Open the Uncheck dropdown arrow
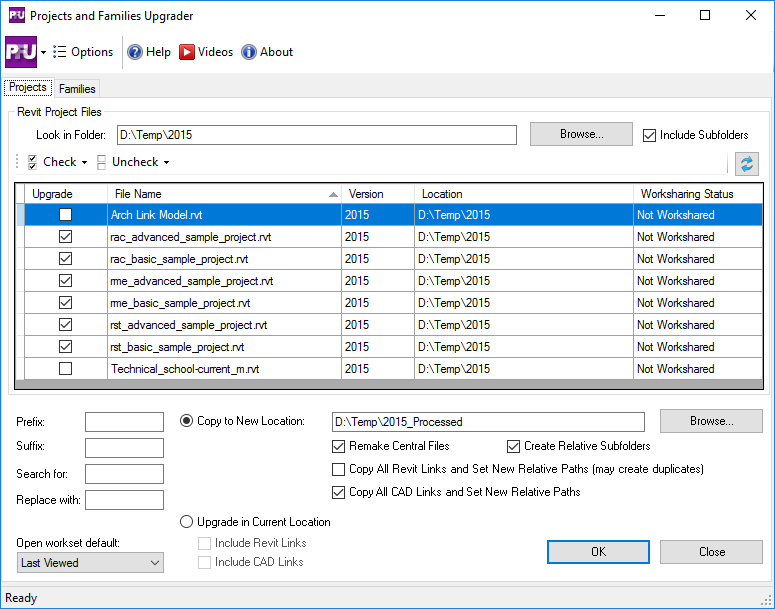Viewport: 775px width, 609px height. (x=166, y=163)
